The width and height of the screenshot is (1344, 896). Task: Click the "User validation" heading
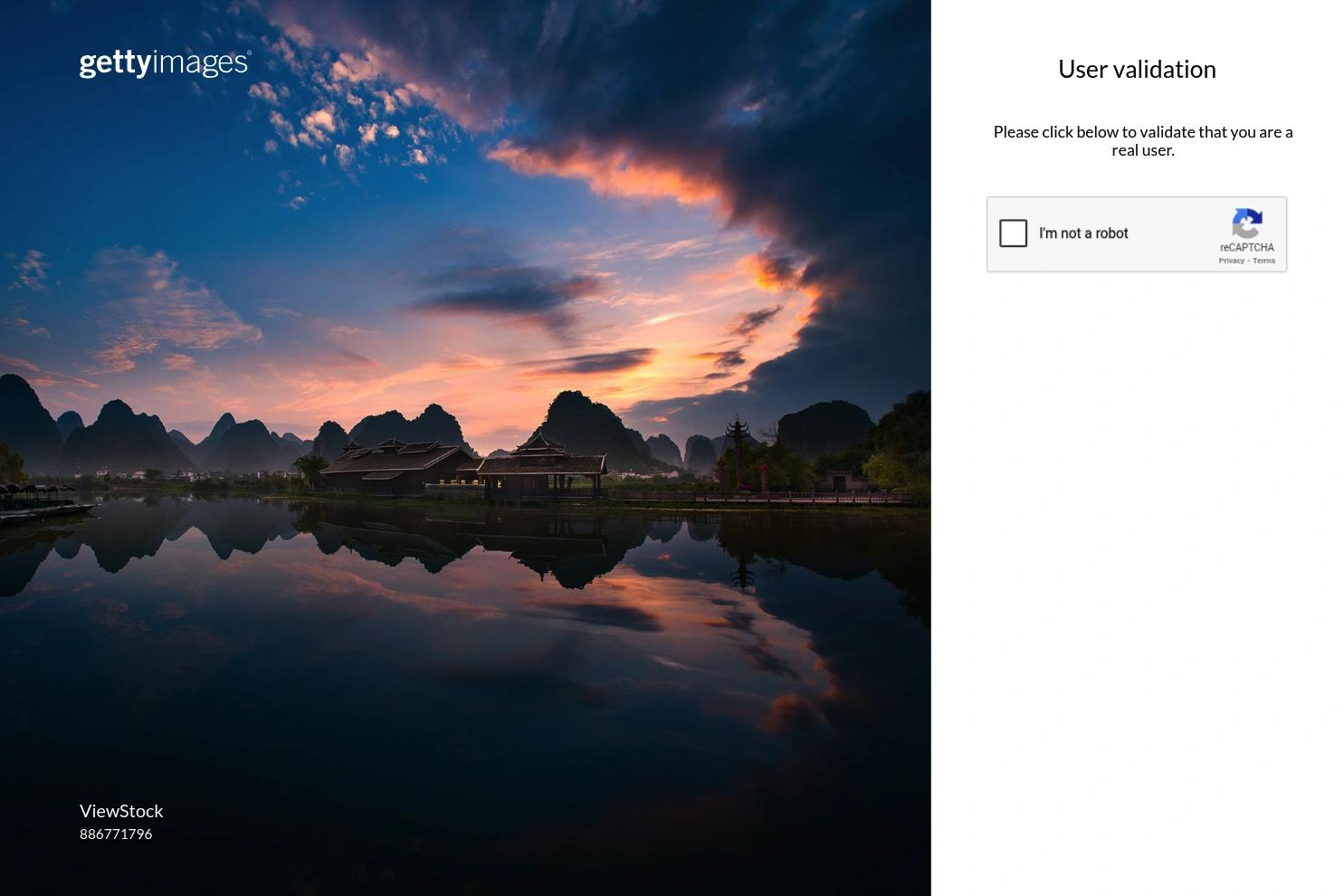(x=1137, y=69)
